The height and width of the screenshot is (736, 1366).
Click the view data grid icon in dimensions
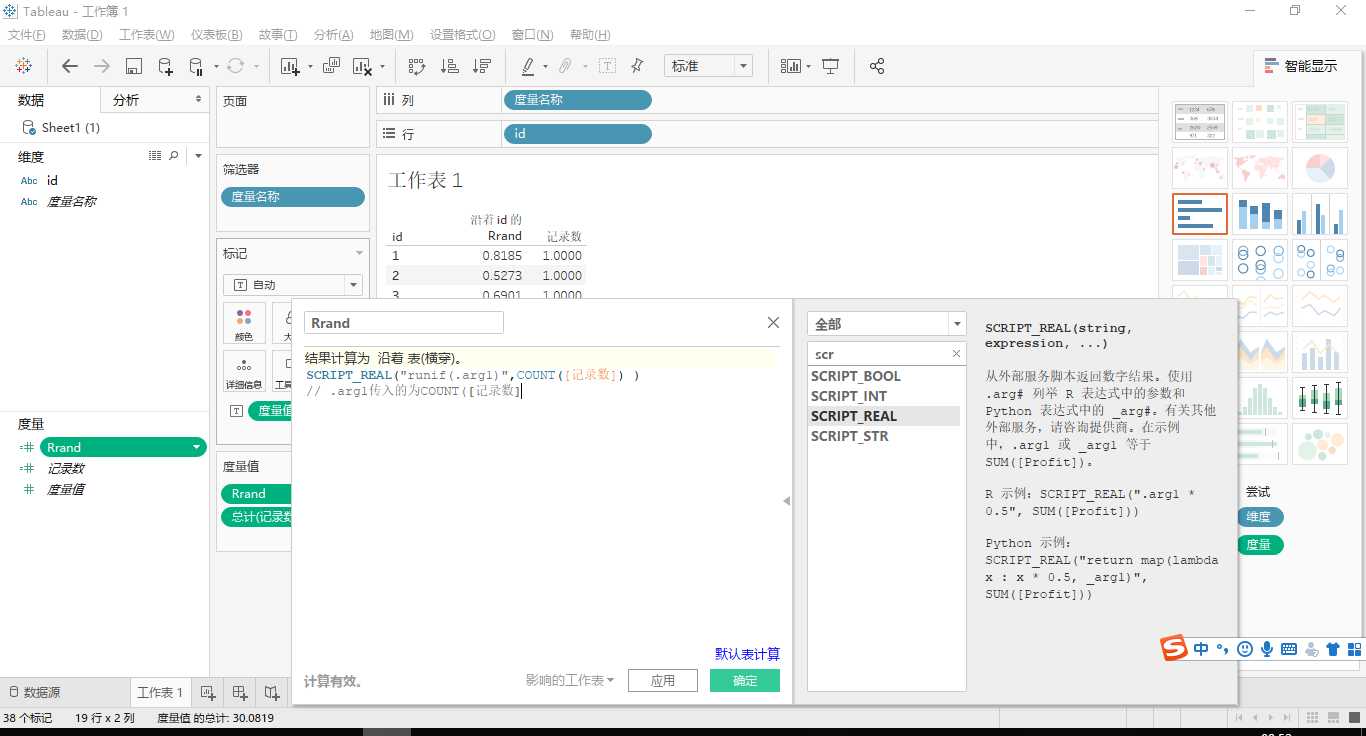(155, 156)
